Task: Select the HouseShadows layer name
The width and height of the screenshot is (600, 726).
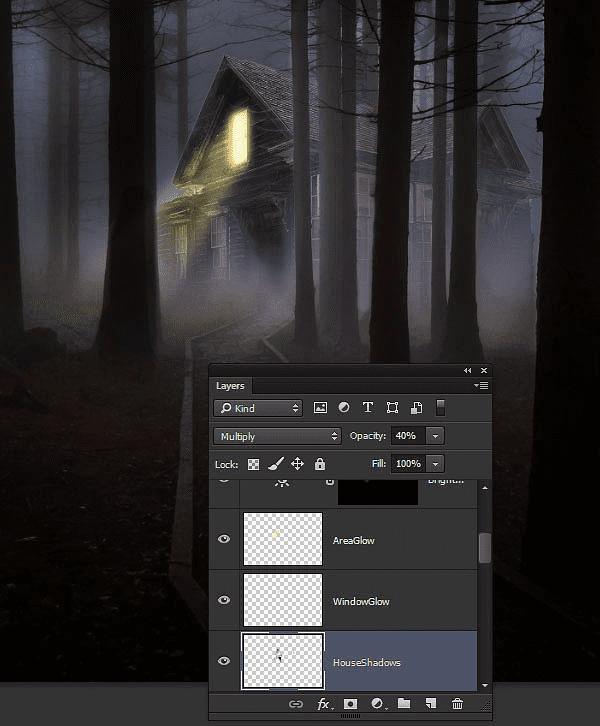Action: click(x=367, y=663)
